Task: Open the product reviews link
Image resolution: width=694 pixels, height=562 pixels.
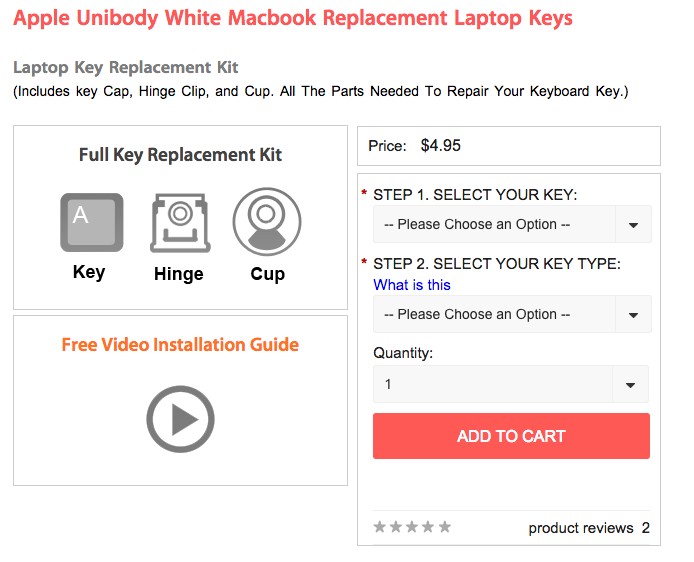Action: click(x=589, y=528)
